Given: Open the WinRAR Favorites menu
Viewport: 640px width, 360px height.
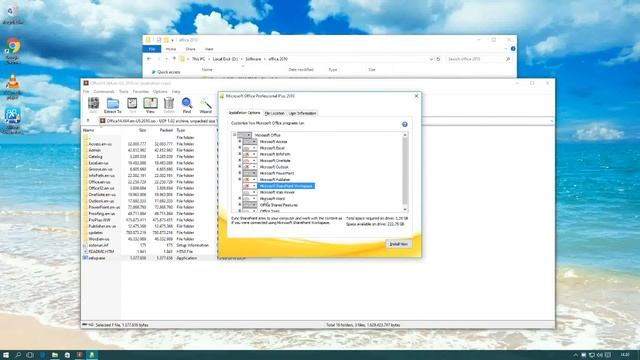Looking at the screenshot, I should [x=141, y=92].
